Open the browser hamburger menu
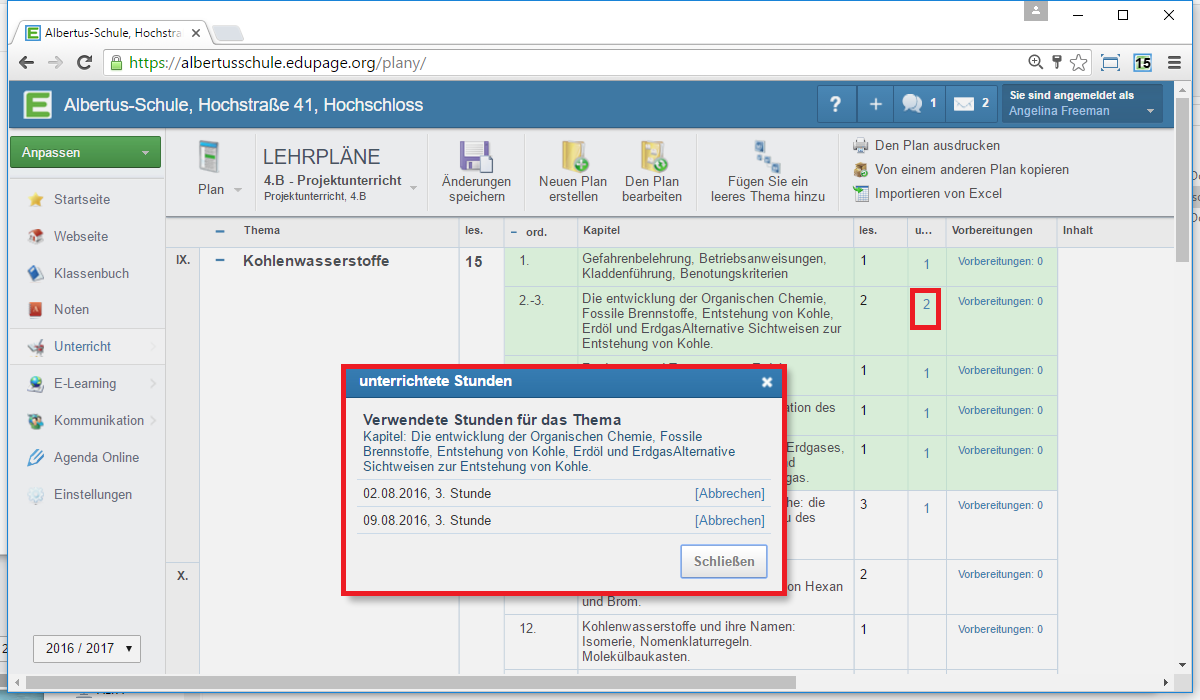1200x700 pixels. point(1172,63)
